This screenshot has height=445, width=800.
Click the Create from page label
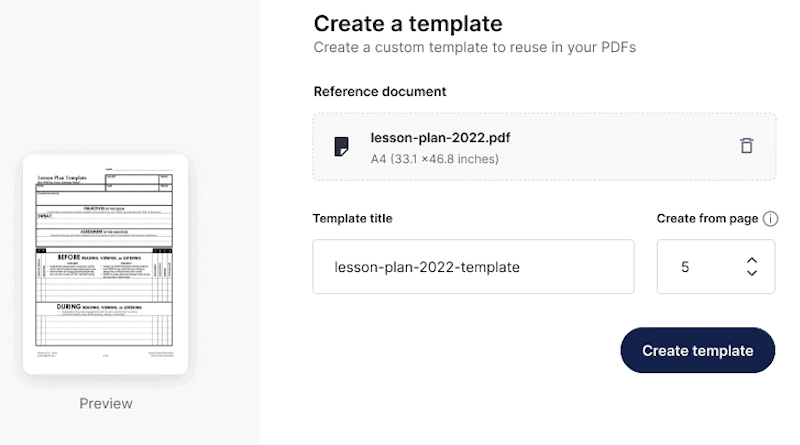tap(706, 219)
